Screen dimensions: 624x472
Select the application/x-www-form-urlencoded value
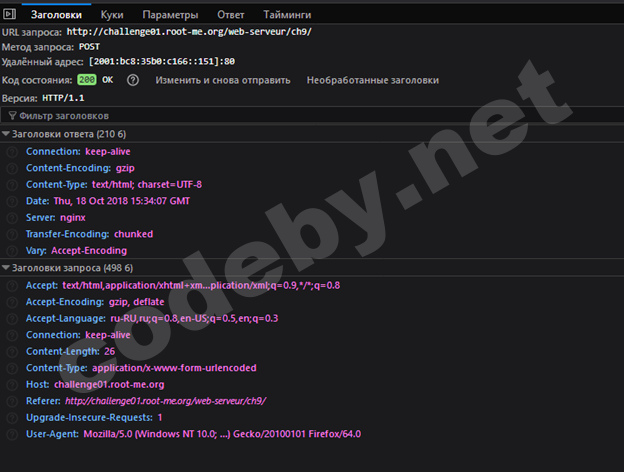pos(174,368)
